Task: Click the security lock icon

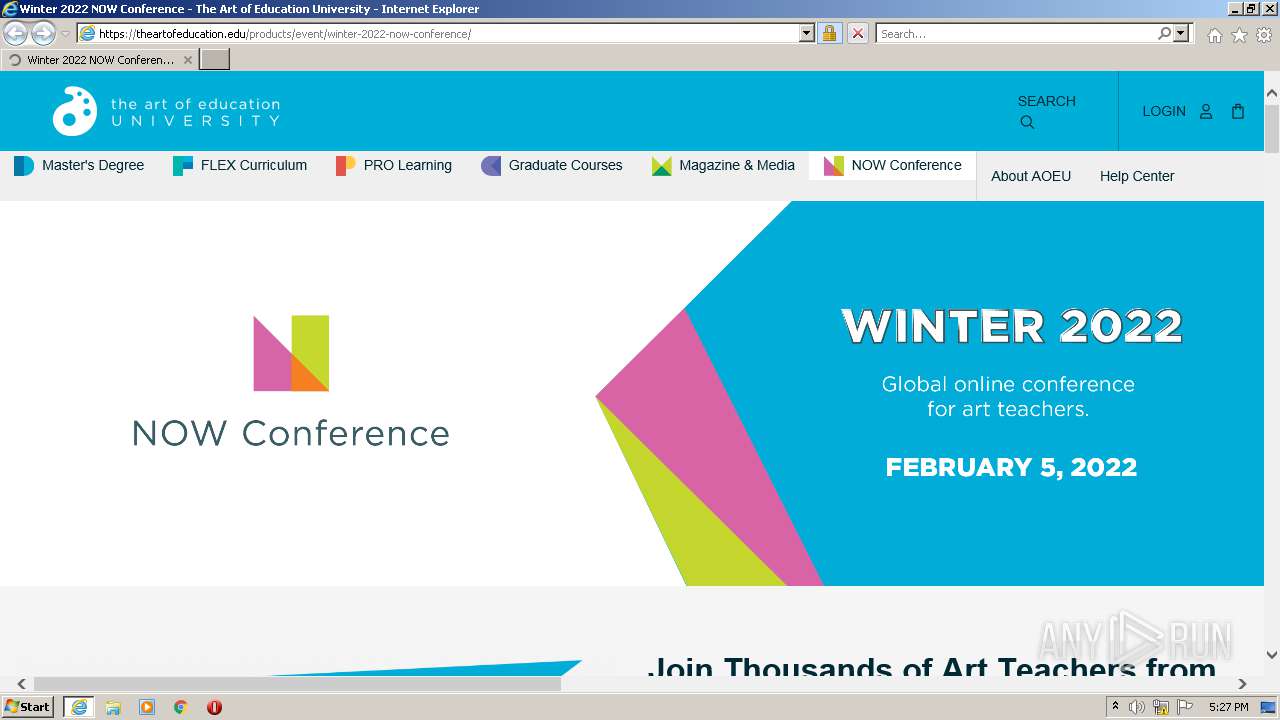Action: (x=829, y=34)
